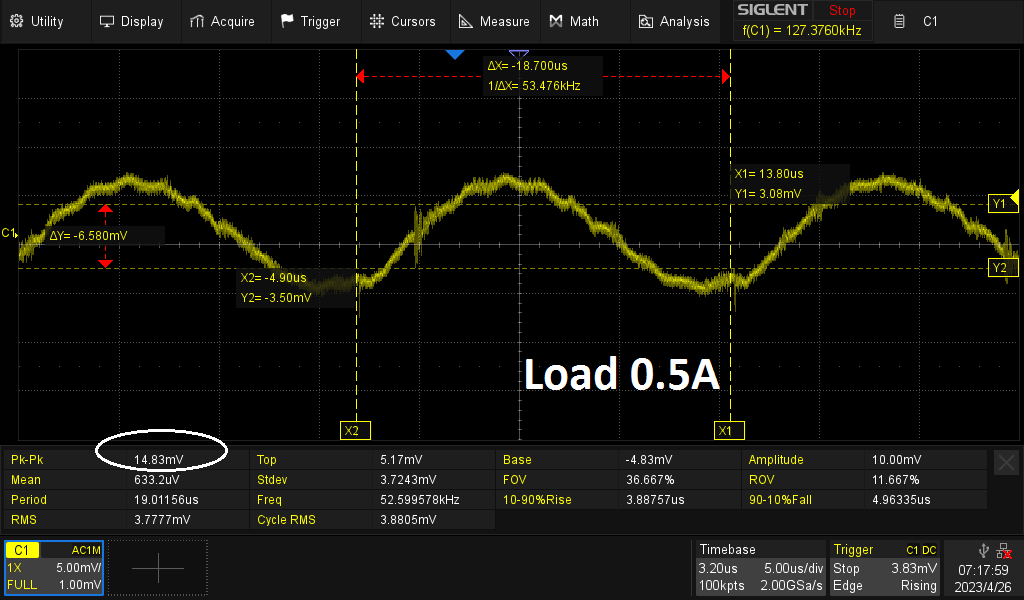Click the f(C1) frequency counter readout
This screenshot has height=600, width=1024.
[802, 31]
